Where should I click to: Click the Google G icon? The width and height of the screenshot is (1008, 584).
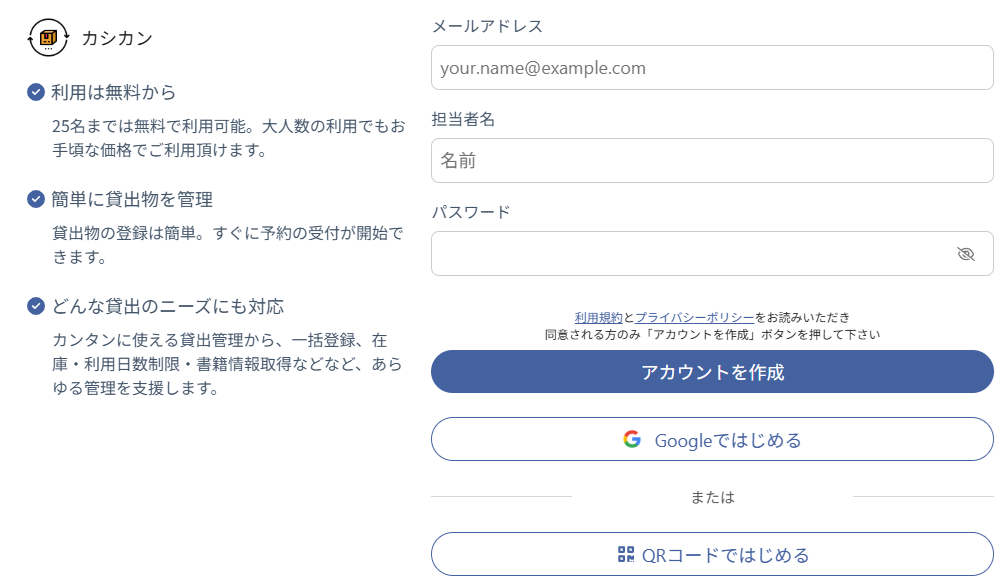[x=631, y=438]
